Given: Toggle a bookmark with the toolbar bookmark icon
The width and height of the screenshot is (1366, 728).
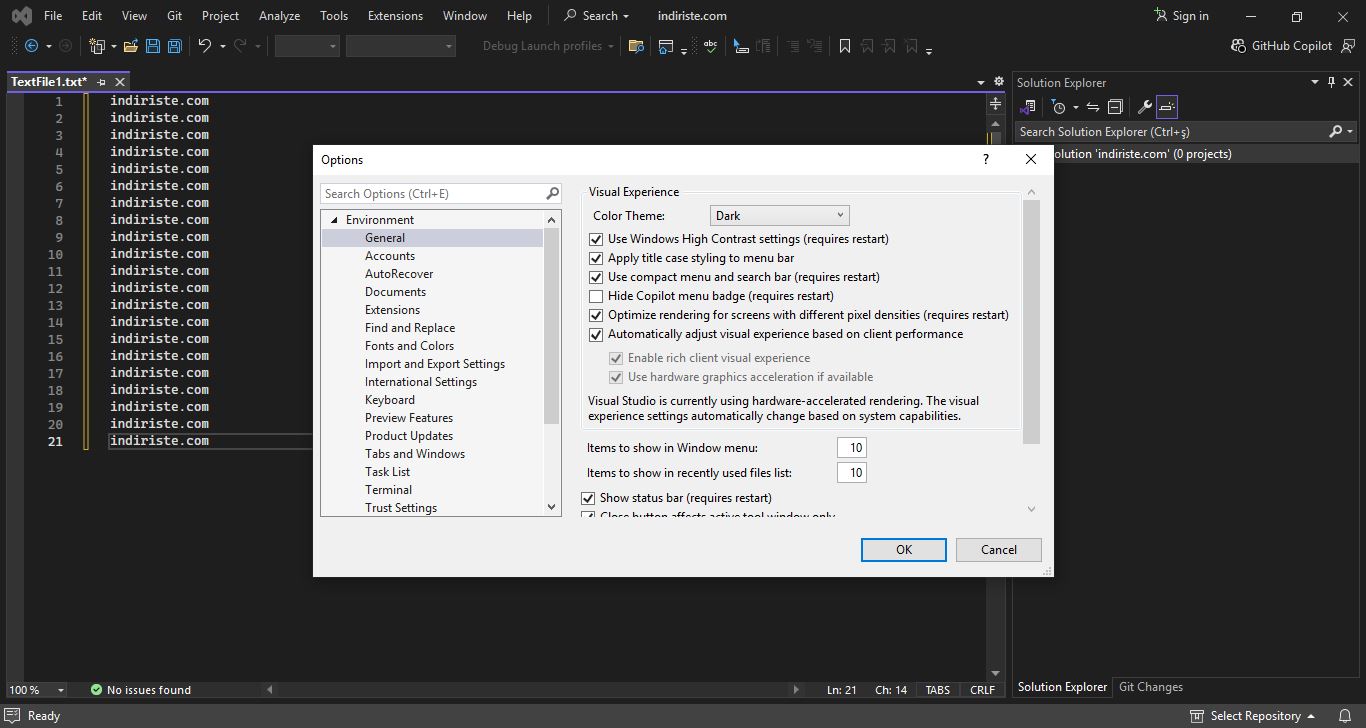Looking at the screenshot, I should (845, 46).
